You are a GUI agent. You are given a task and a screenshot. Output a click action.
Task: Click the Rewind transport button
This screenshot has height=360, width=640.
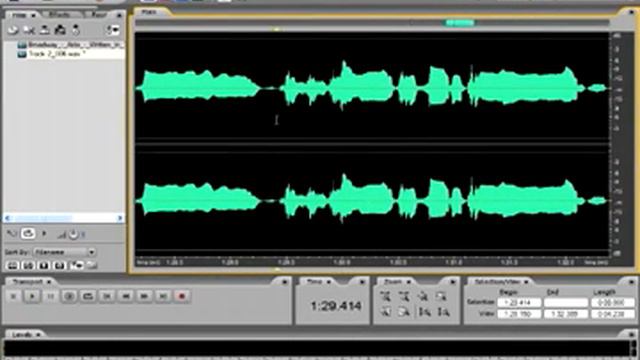coord(126,296)
